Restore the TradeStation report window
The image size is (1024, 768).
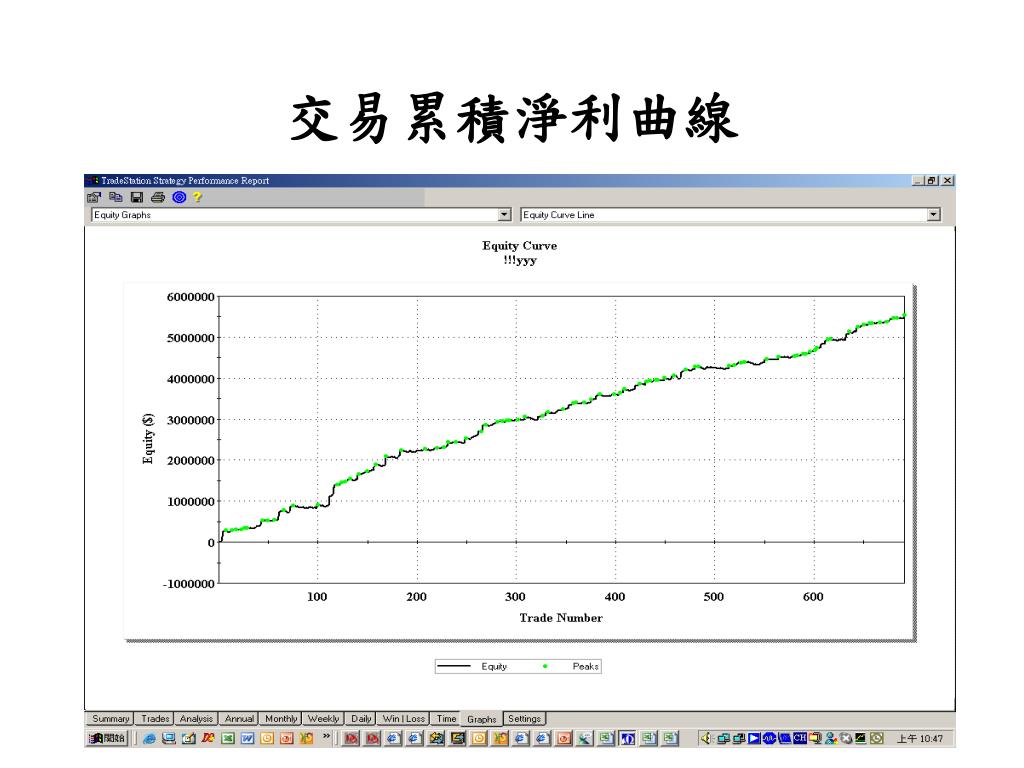point(932,180)
